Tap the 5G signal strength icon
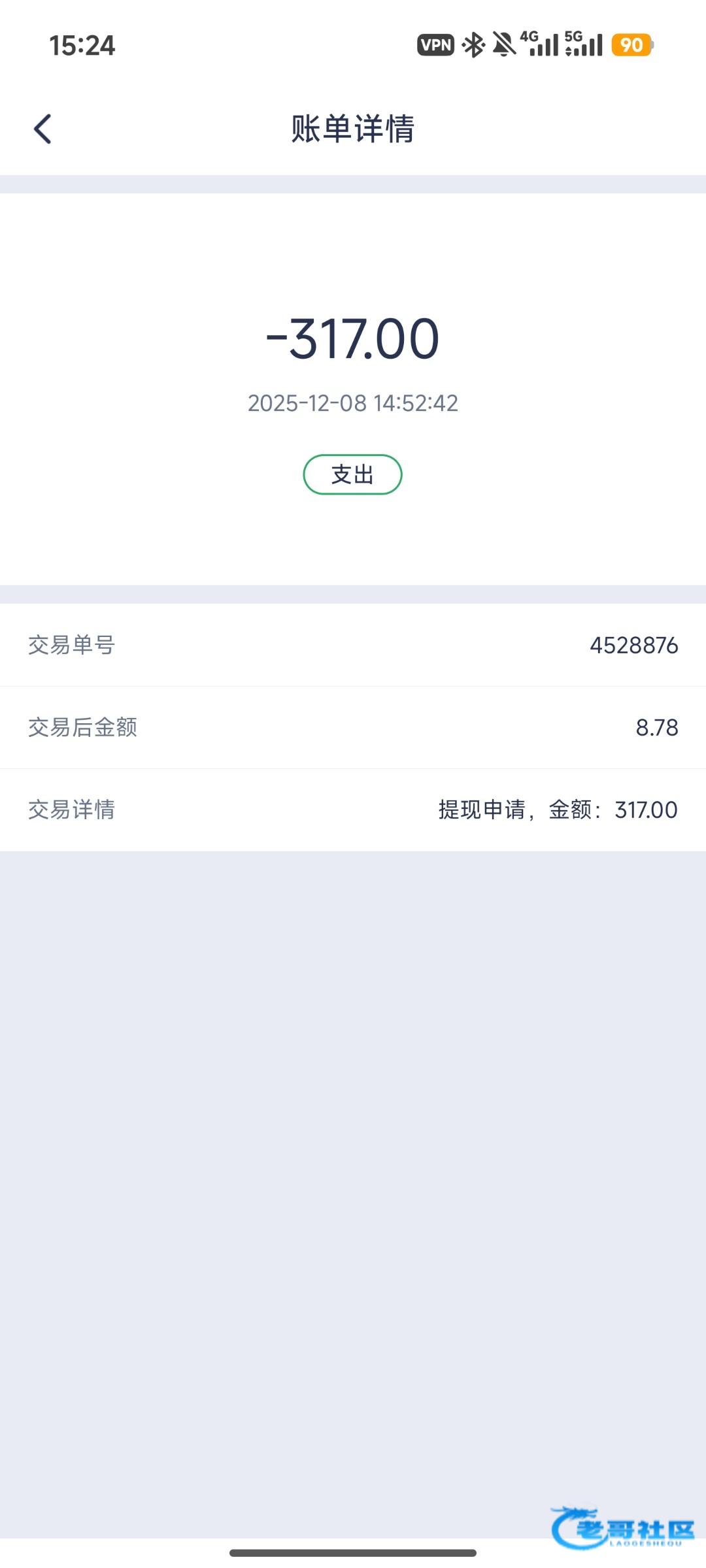 pyautogui.click(x=584, y=44)
